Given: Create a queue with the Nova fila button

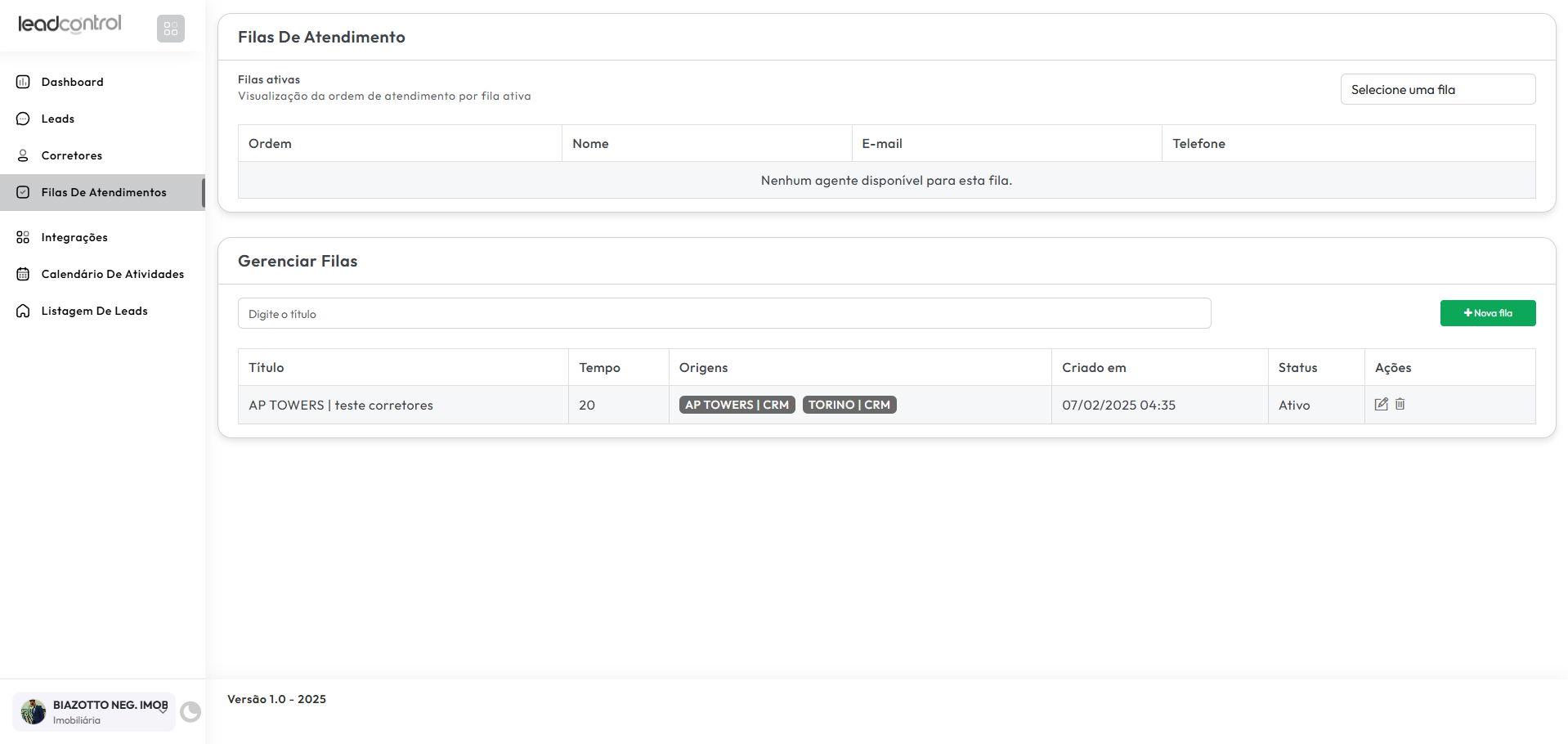Looking at the screenshot, I should 1488,313.
